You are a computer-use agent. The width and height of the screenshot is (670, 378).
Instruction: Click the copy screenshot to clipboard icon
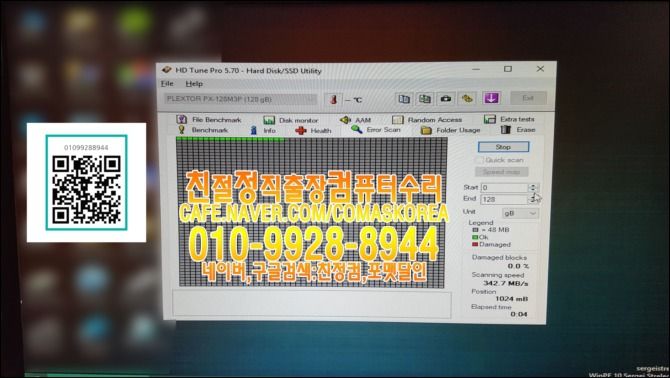click(424, 99)
